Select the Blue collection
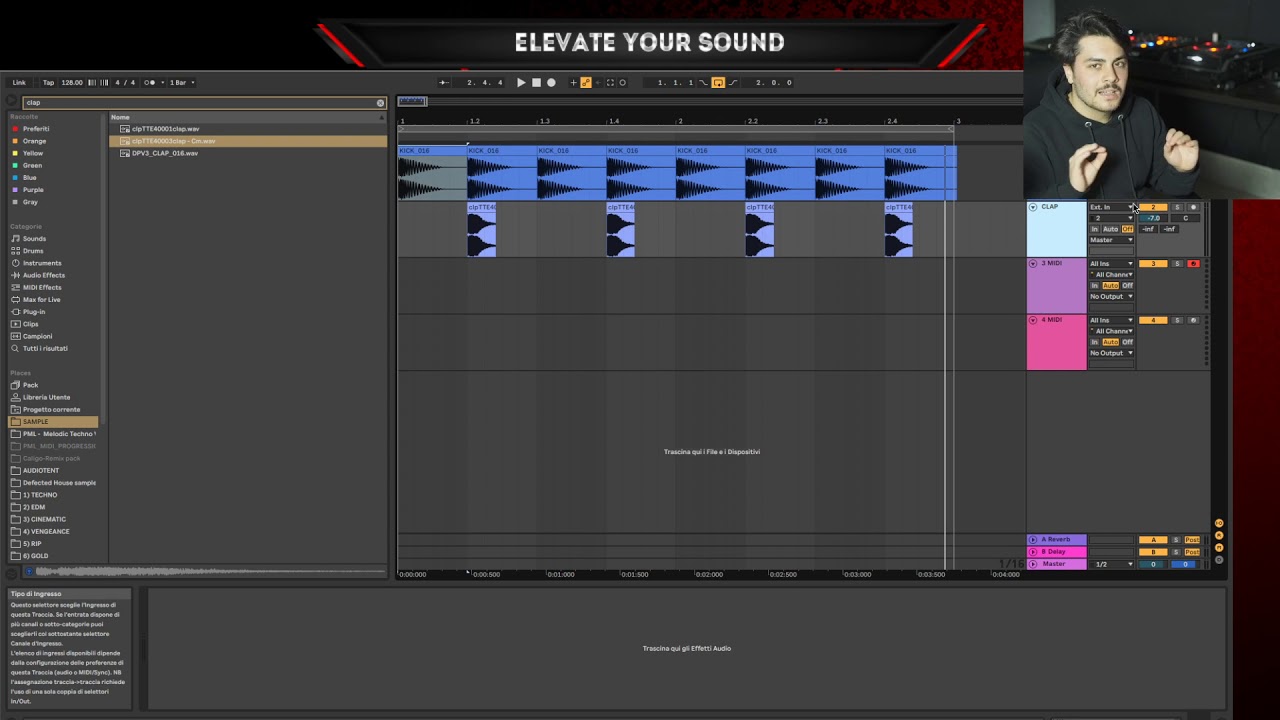The height and width of the screenshot is (720, 1280). pos(29,178)
